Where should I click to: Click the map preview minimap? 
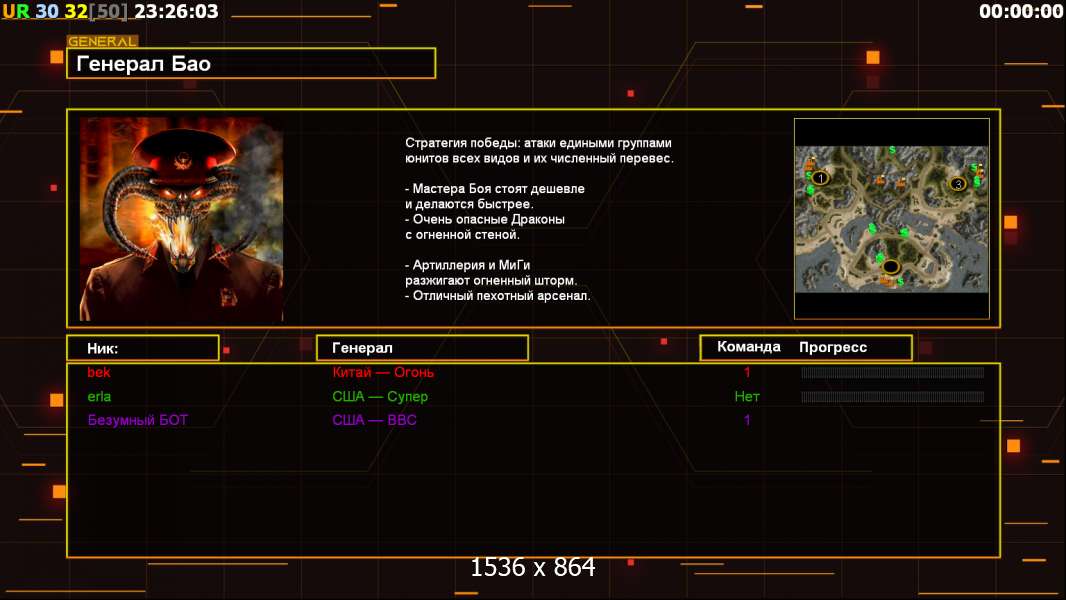[x=892, y=219]
